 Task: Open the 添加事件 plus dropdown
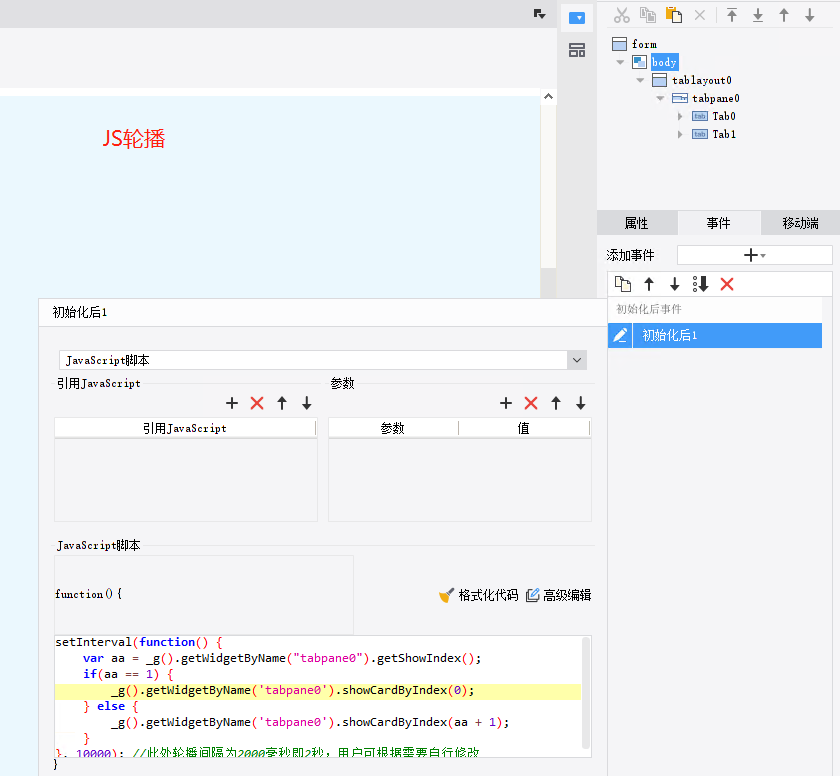(754, 255)
